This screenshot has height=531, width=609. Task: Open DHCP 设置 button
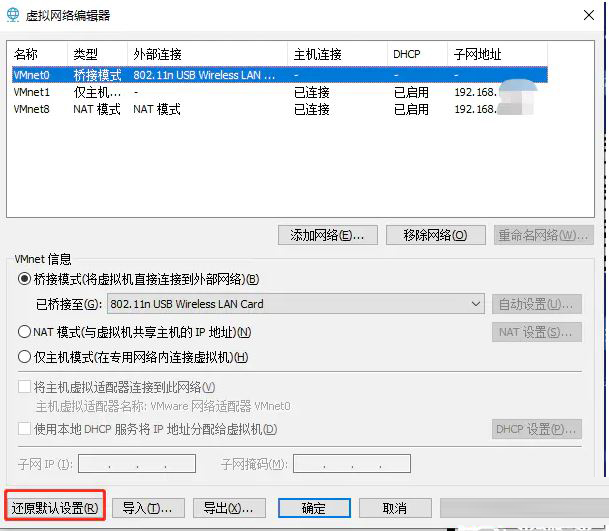point(536,429)
